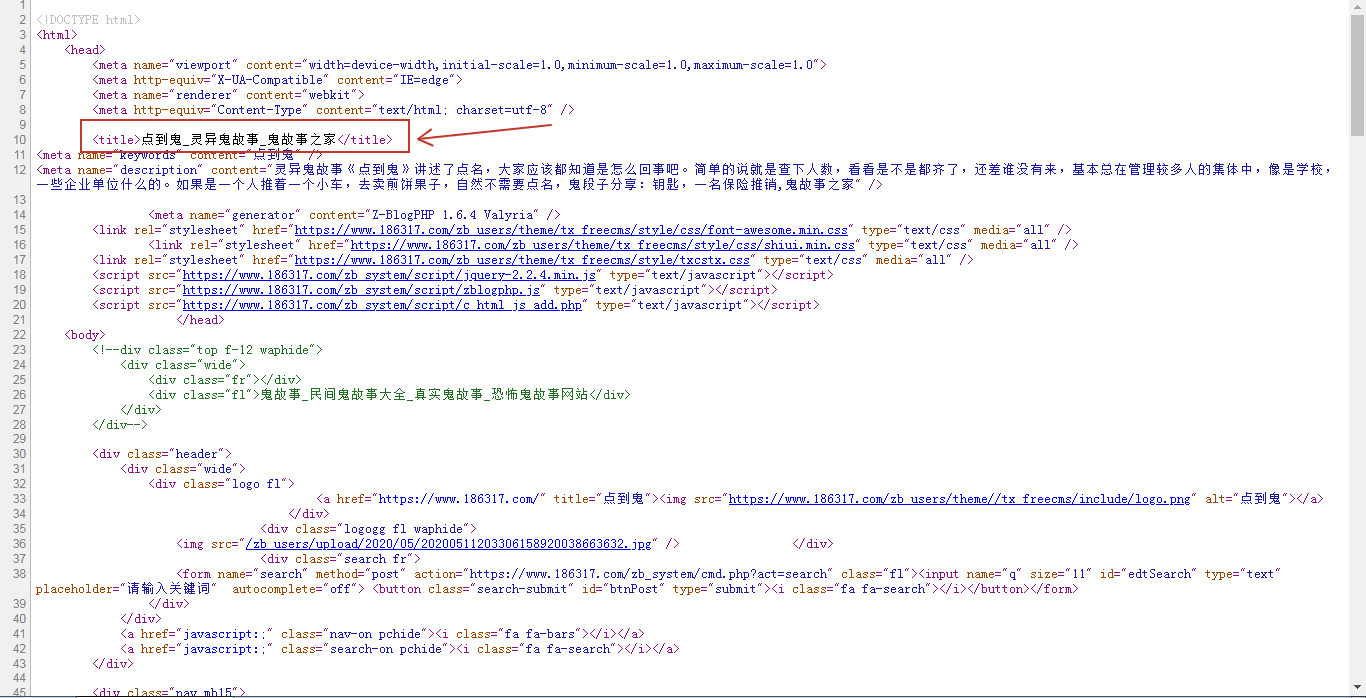
Task: Click the "Content-Type" meta tag line
Action: (x=333, y=110)
